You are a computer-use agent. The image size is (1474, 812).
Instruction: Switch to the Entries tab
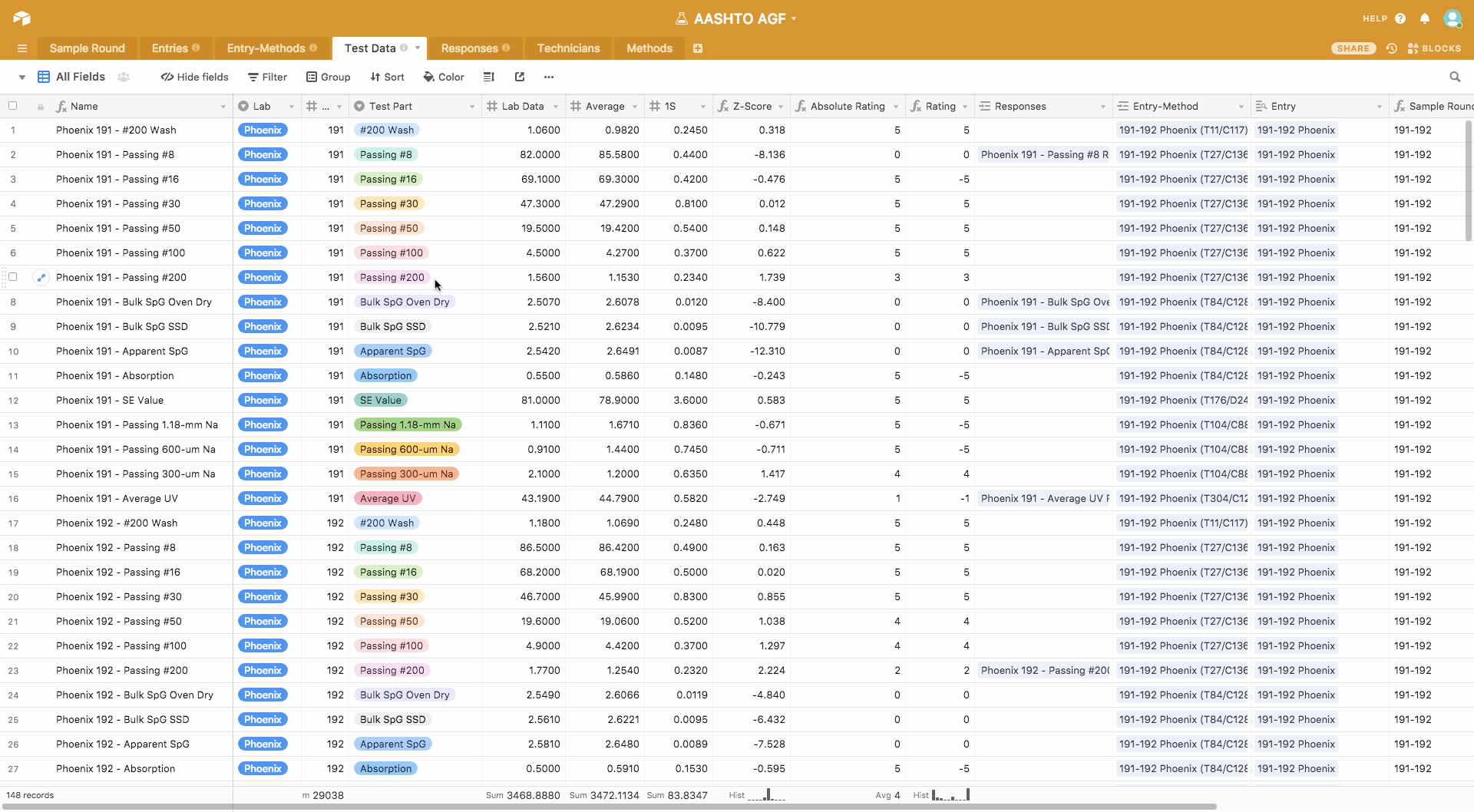[x=175, y=48]
